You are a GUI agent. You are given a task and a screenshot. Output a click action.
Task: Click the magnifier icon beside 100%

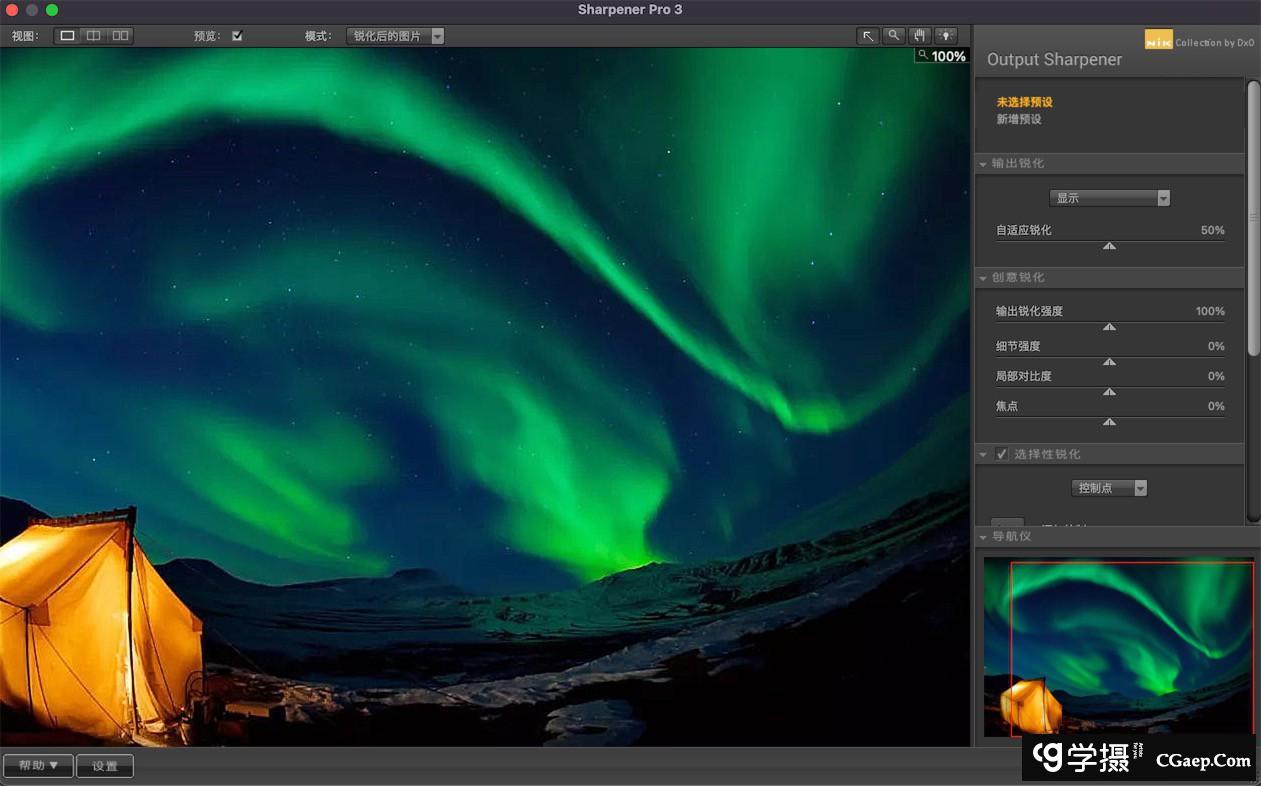pos(923,56)
